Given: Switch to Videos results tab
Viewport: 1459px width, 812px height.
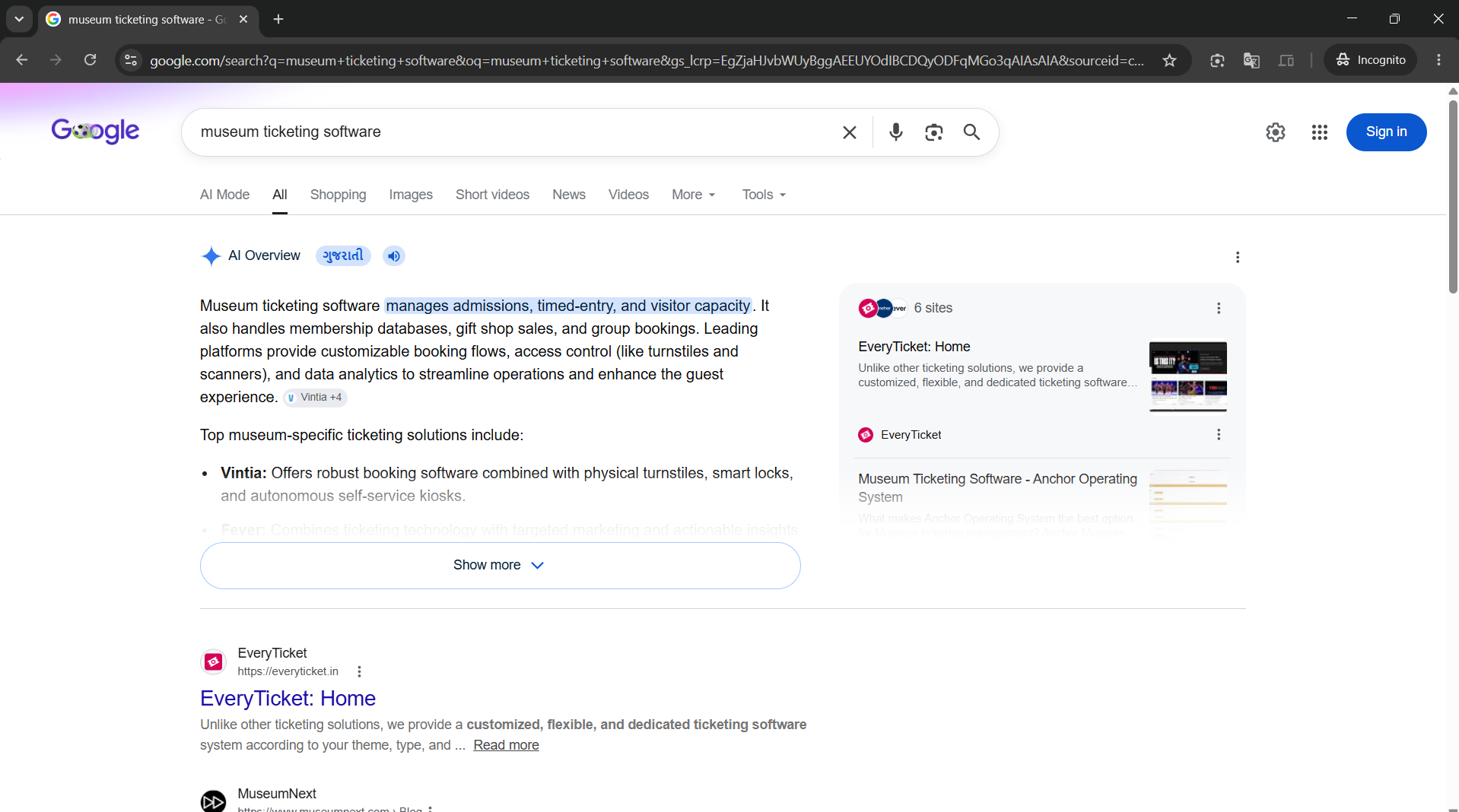Looking at the screenshot, I should tap(628, 195).
